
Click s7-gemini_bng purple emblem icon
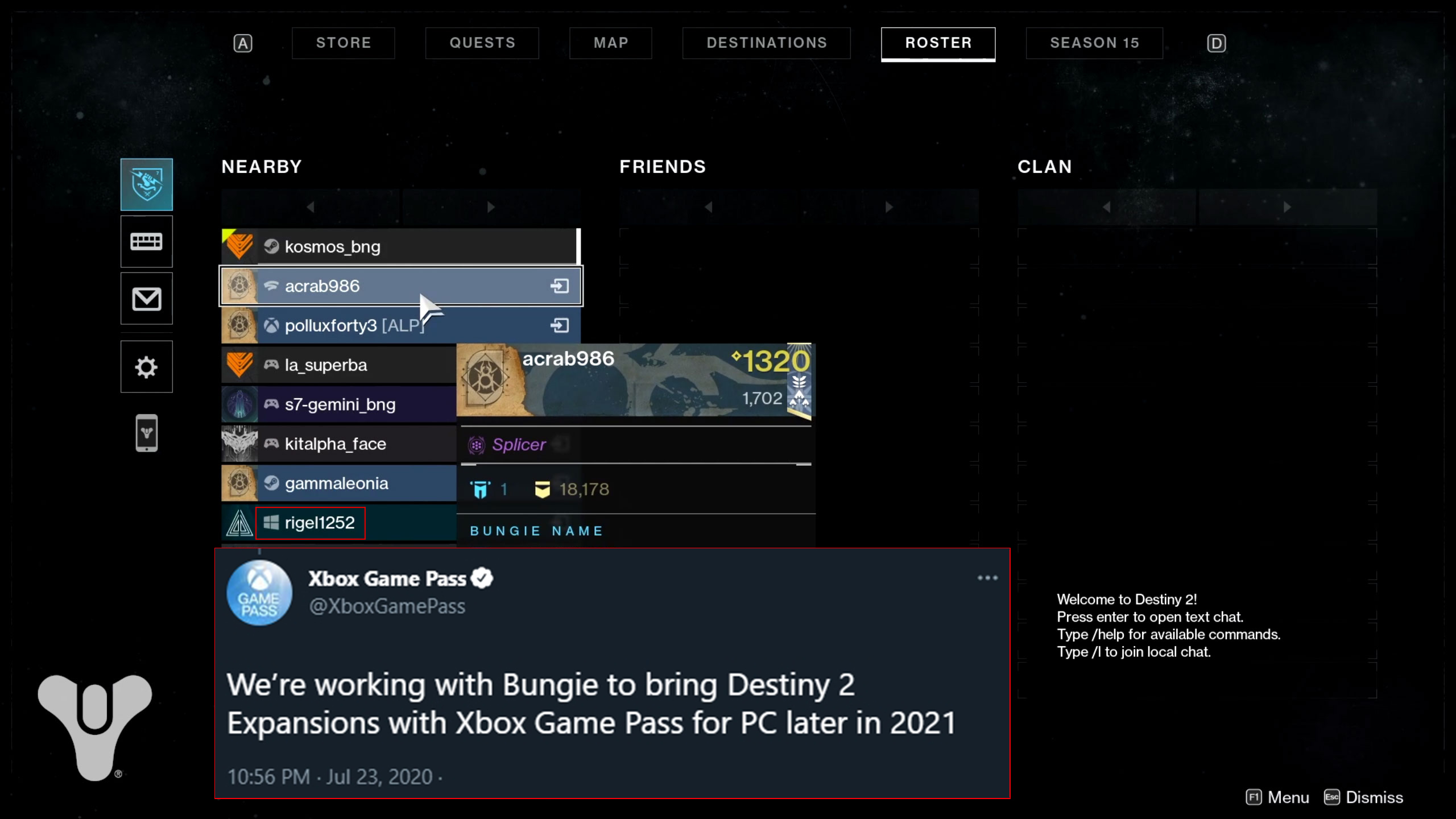239,404
